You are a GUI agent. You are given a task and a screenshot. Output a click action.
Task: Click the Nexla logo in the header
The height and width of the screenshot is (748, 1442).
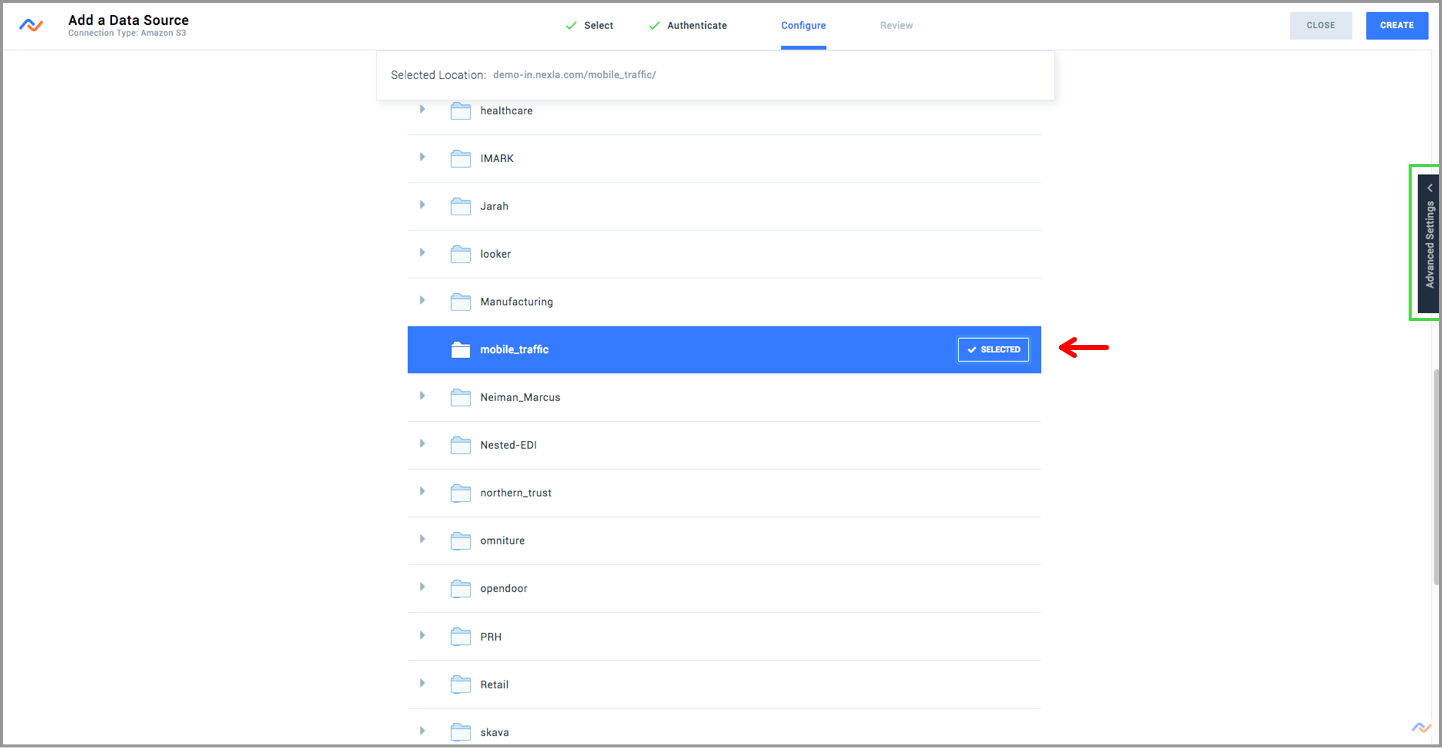point(31,25)
